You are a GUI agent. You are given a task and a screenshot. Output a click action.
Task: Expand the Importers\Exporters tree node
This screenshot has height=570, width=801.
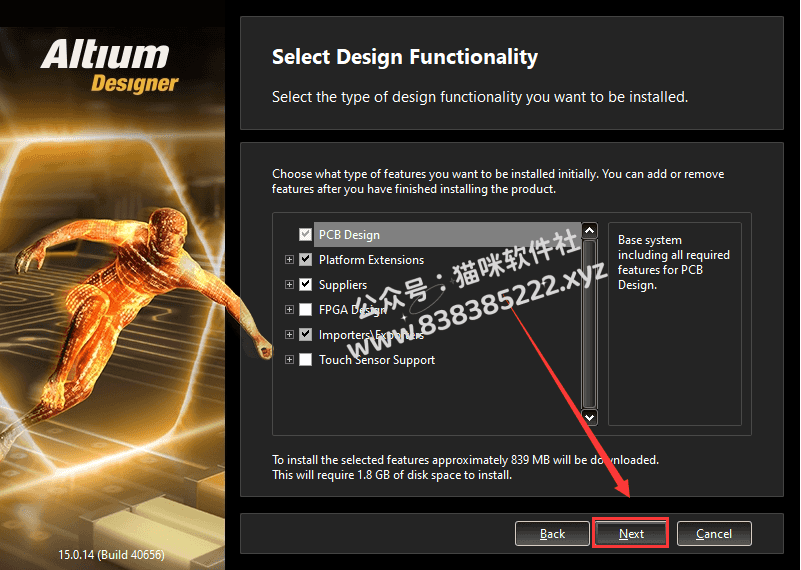pos(289,335)
